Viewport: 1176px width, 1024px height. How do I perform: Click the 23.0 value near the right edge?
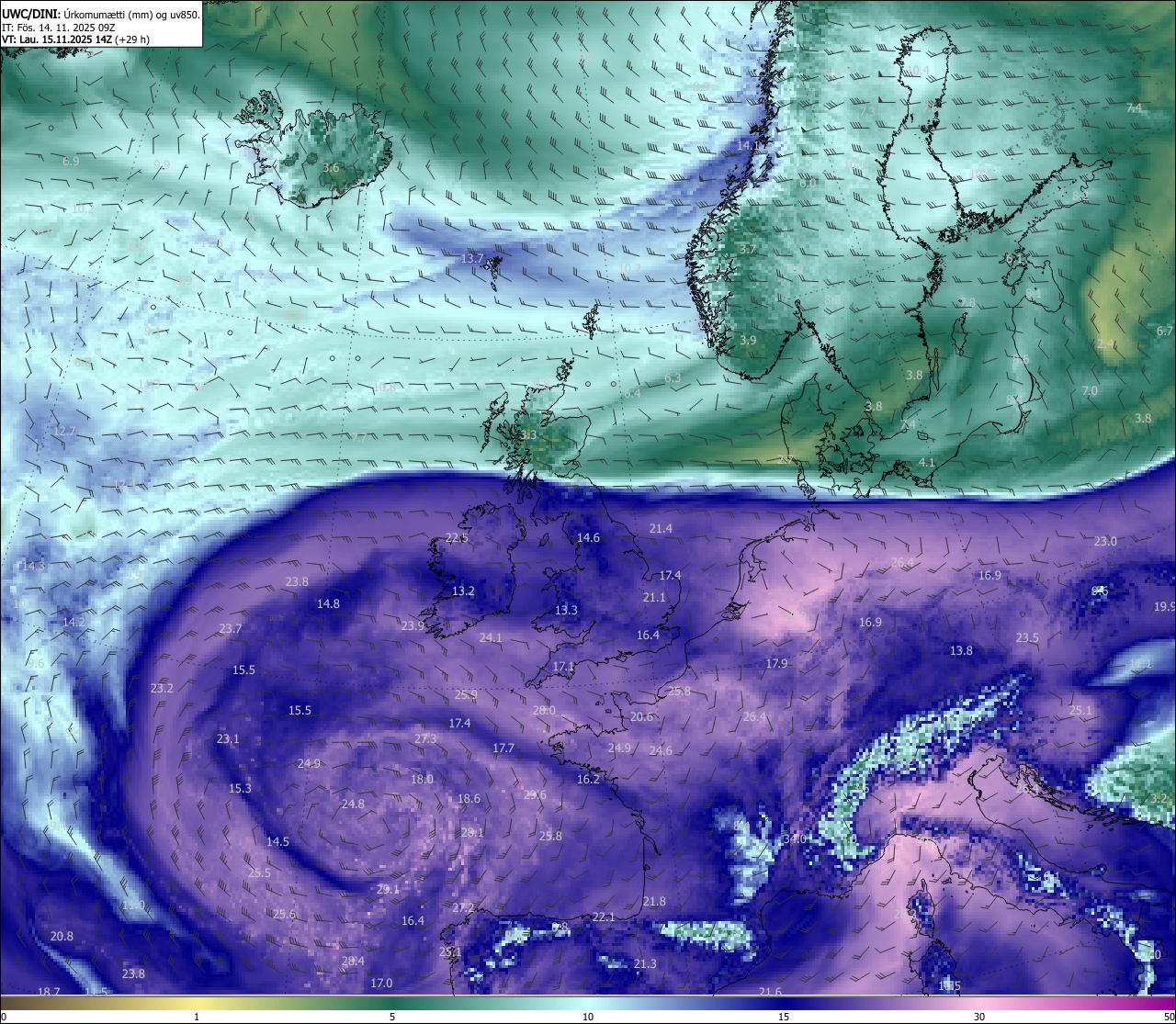coord(1105,542)
